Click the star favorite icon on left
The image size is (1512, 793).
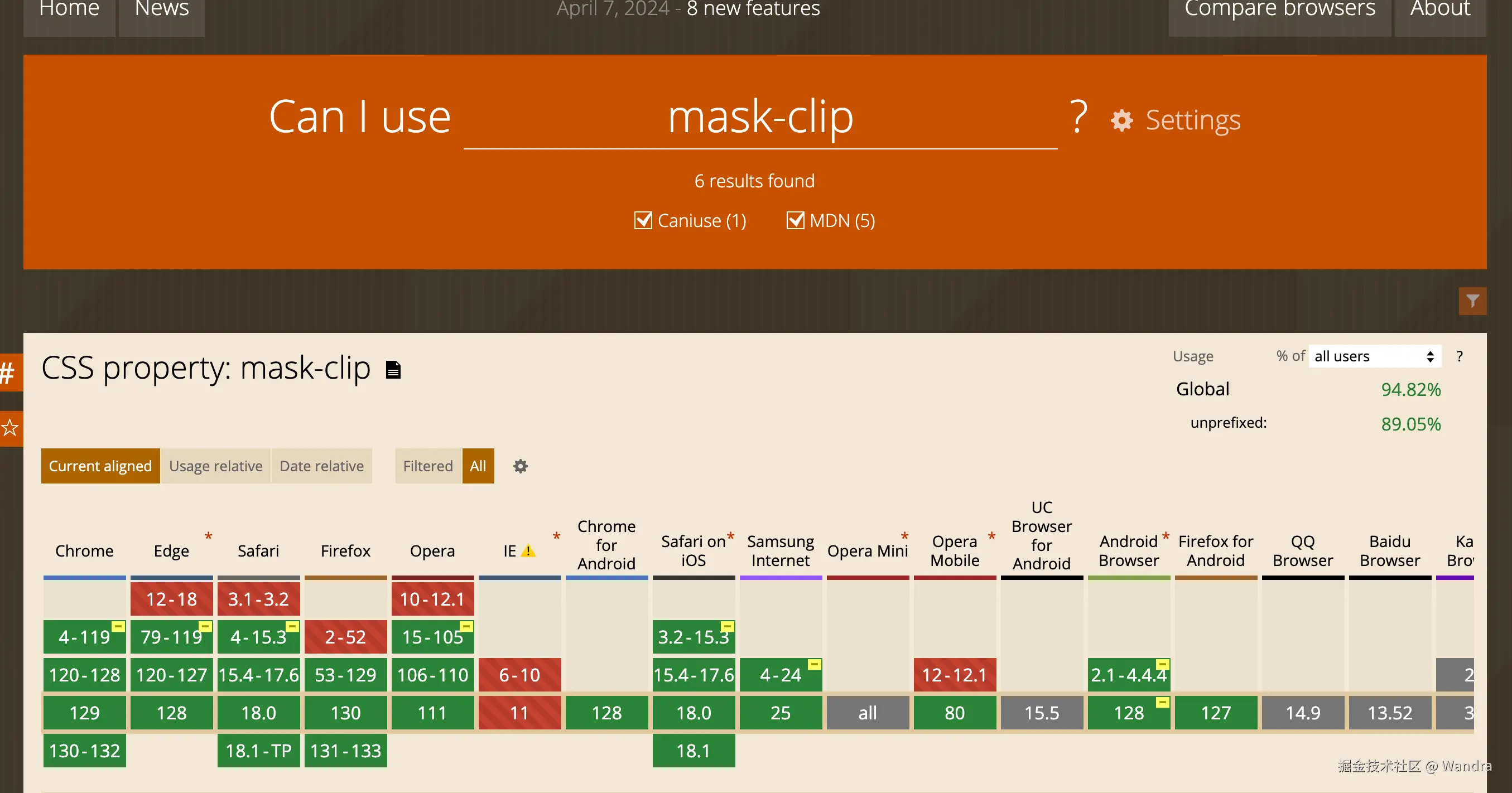tap(9, 428)
